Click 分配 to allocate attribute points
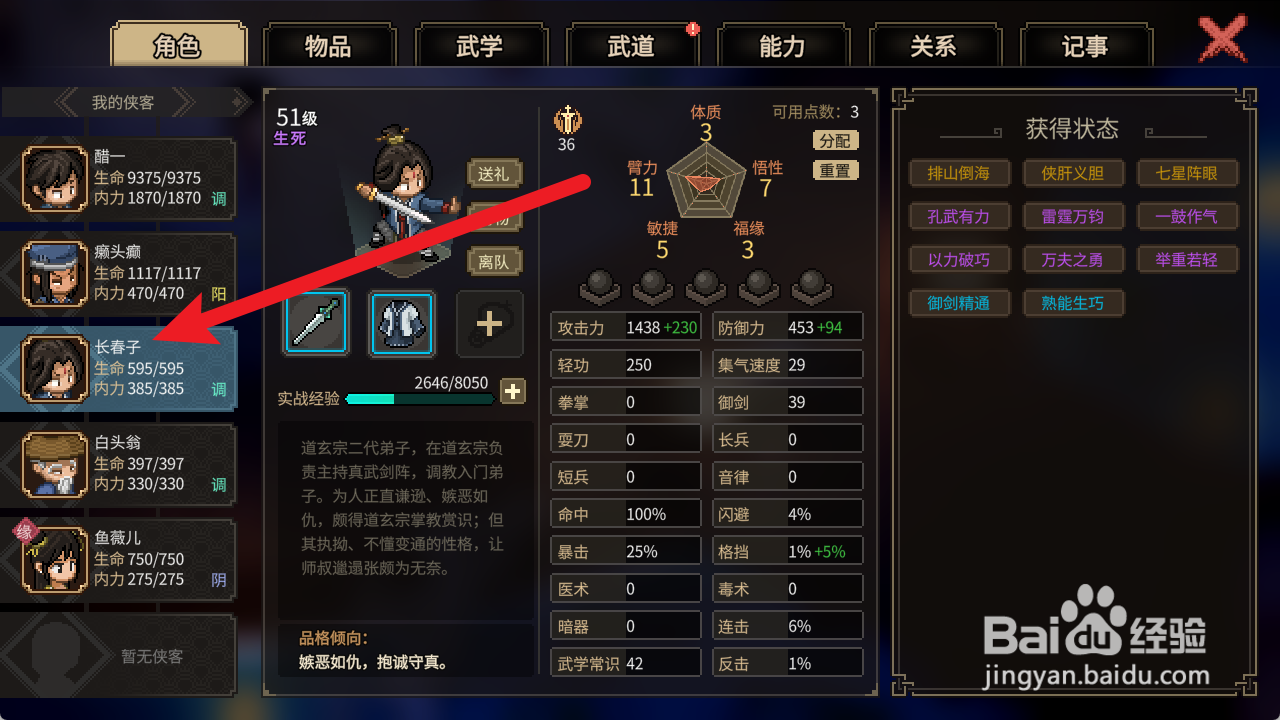 (x=835, y=140)
